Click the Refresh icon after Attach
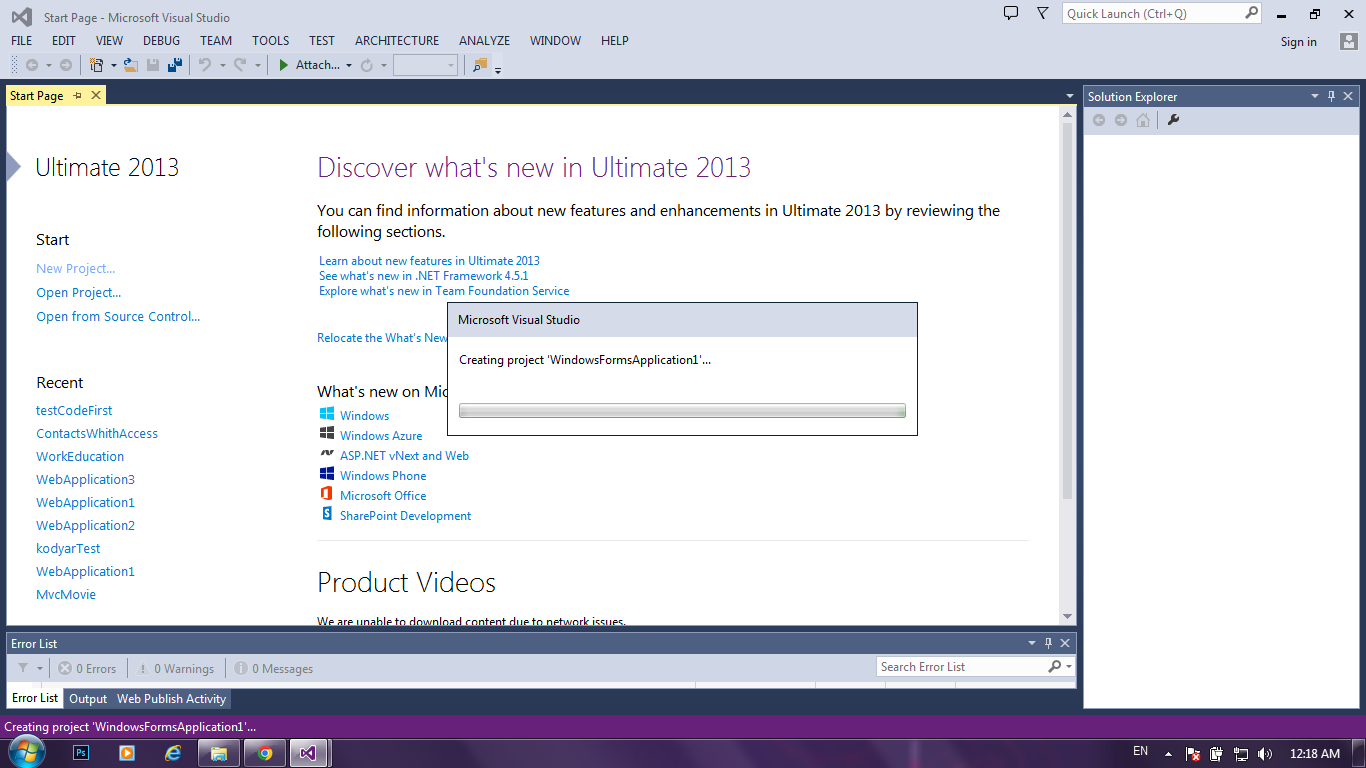Image resolution: width=1366 pixels, height=768 pixels. coord(367,65)
